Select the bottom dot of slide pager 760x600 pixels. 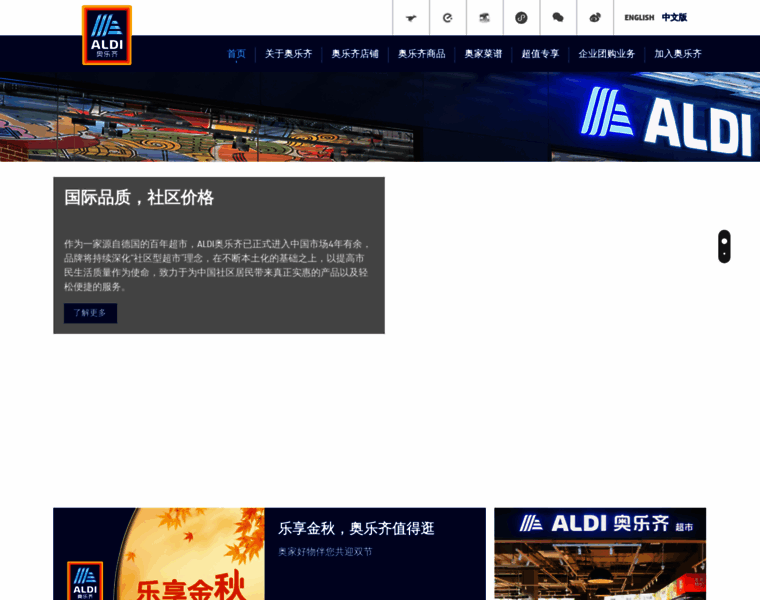[724, 253]
